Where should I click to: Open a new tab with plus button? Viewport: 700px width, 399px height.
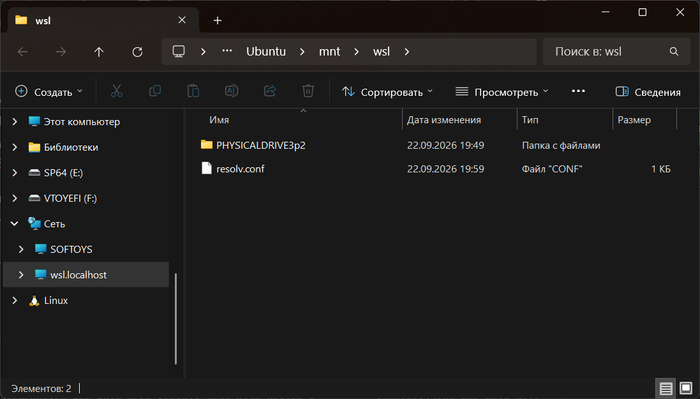217,21
